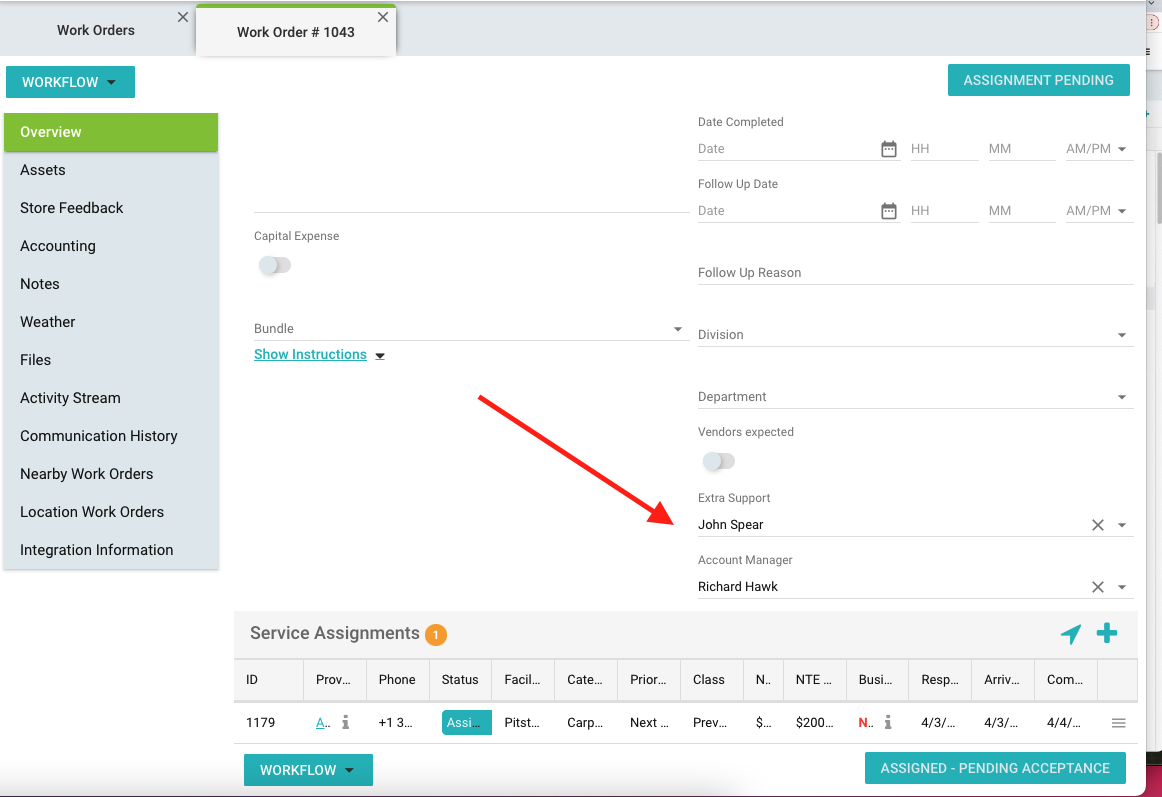Open the row menu for assignment 1179
1162x797 pixels.
point(1118,723)
